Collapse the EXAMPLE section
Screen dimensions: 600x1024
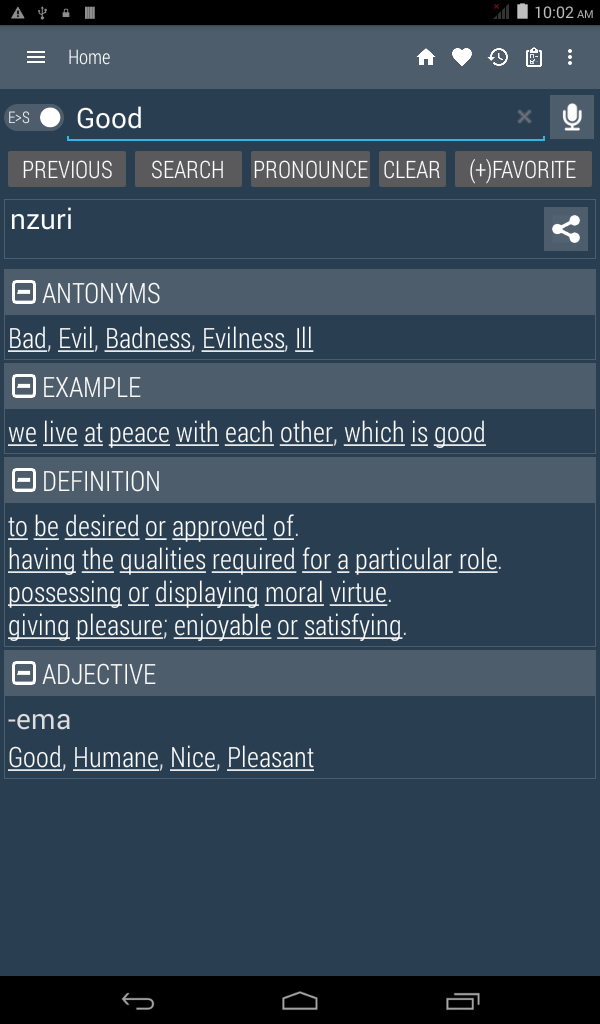click(x=24, y=387)
